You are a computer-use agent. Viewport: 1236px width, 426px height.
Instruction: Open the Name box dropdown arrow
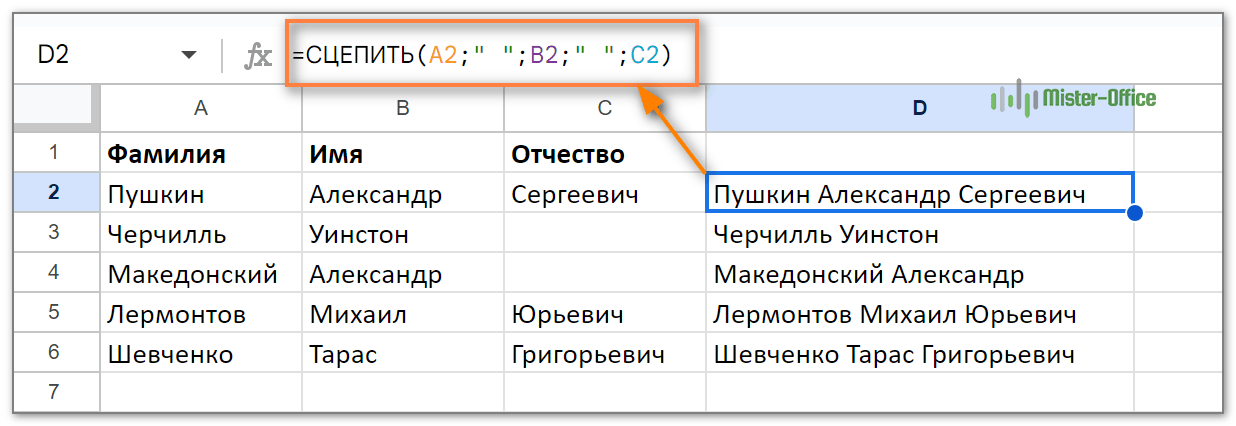[189, 56]
